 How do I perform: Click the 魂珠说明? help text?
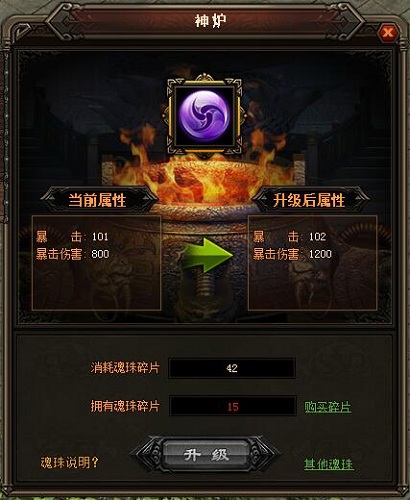pos(70,462)
